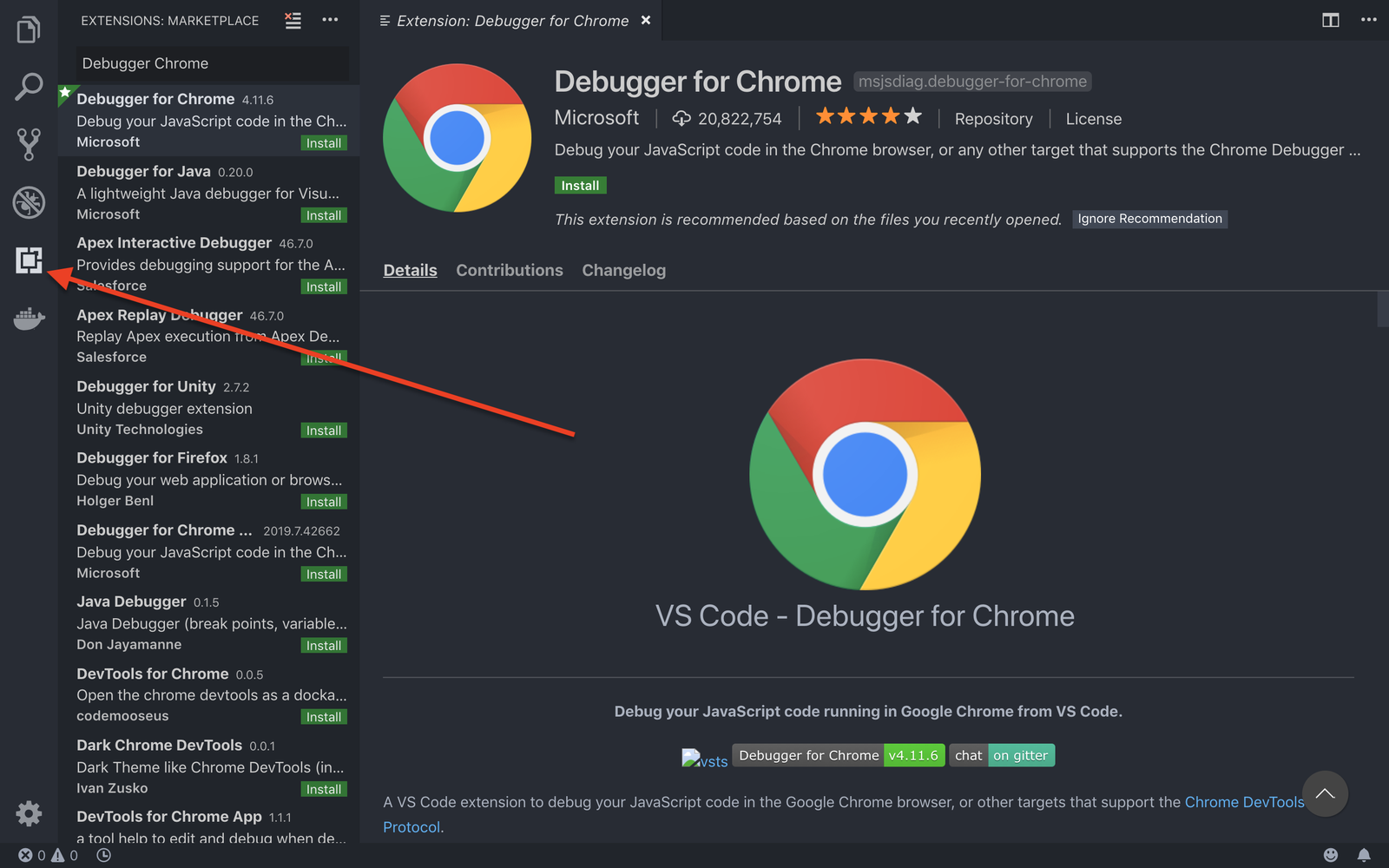Image resolution: width=1389 pixels, height=868 pixels.
Task: Click the scroll-to-top chevron
Action: [x=1325, y=793]
